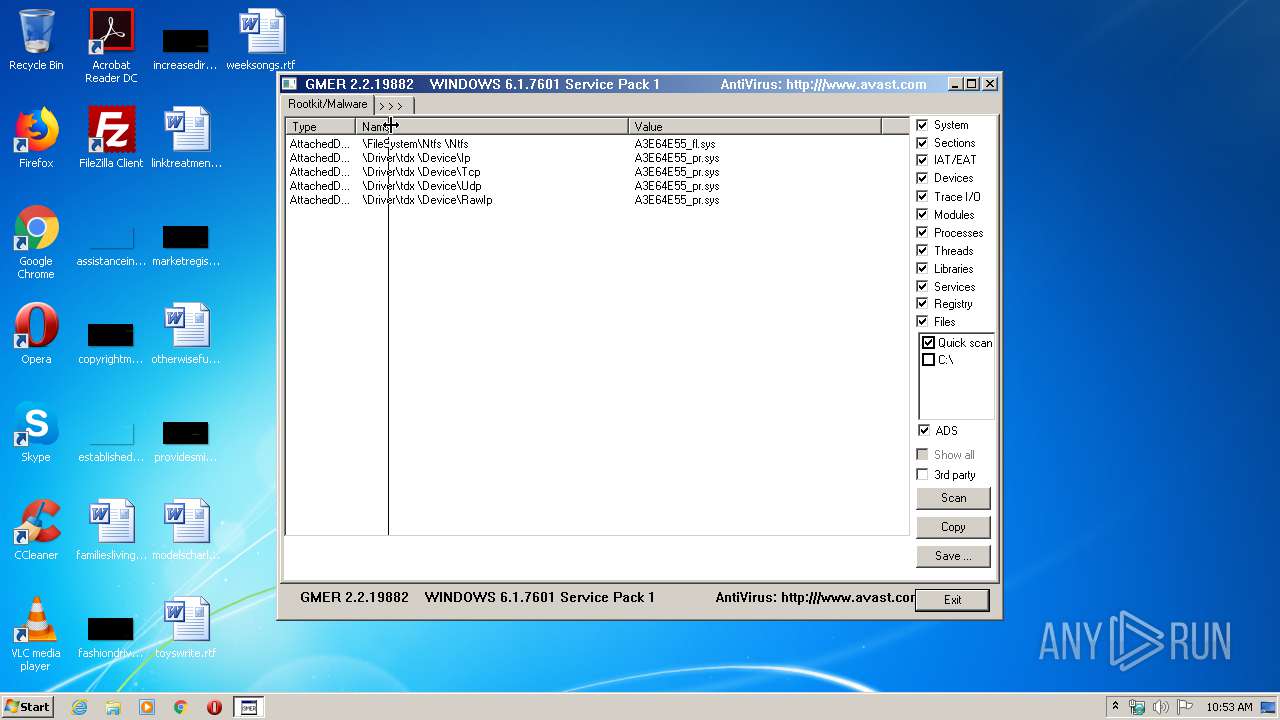Click the Save ... button
Image resolution: width=1280 pixels, height=720 pixels.
953,556
